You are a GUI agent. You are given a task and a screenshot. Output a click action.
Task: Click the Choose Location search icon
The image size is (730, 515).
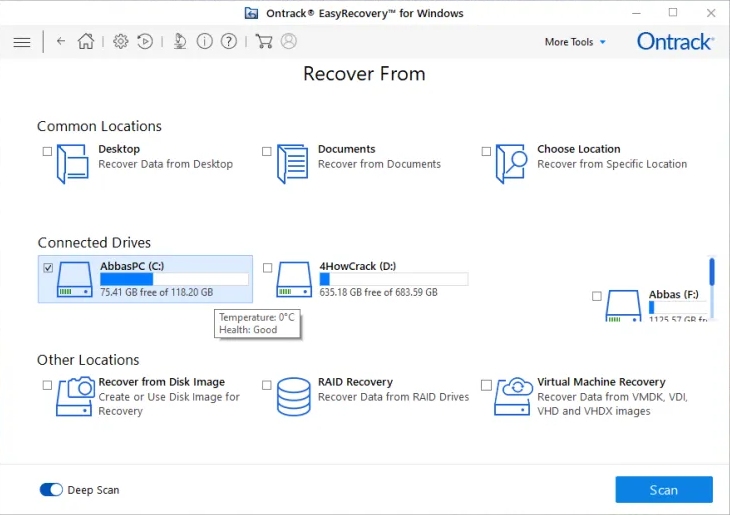(512, 164)
